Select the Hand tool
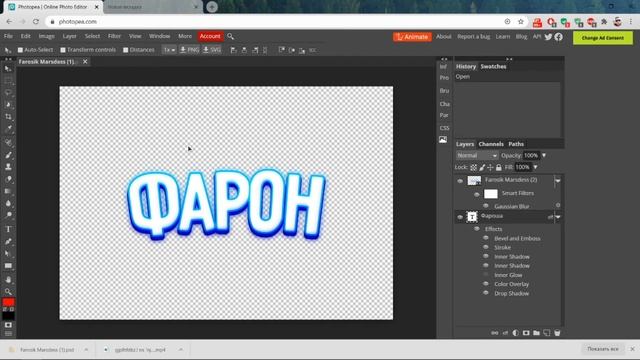The image size is (640, 360). [x=8, y=280]
